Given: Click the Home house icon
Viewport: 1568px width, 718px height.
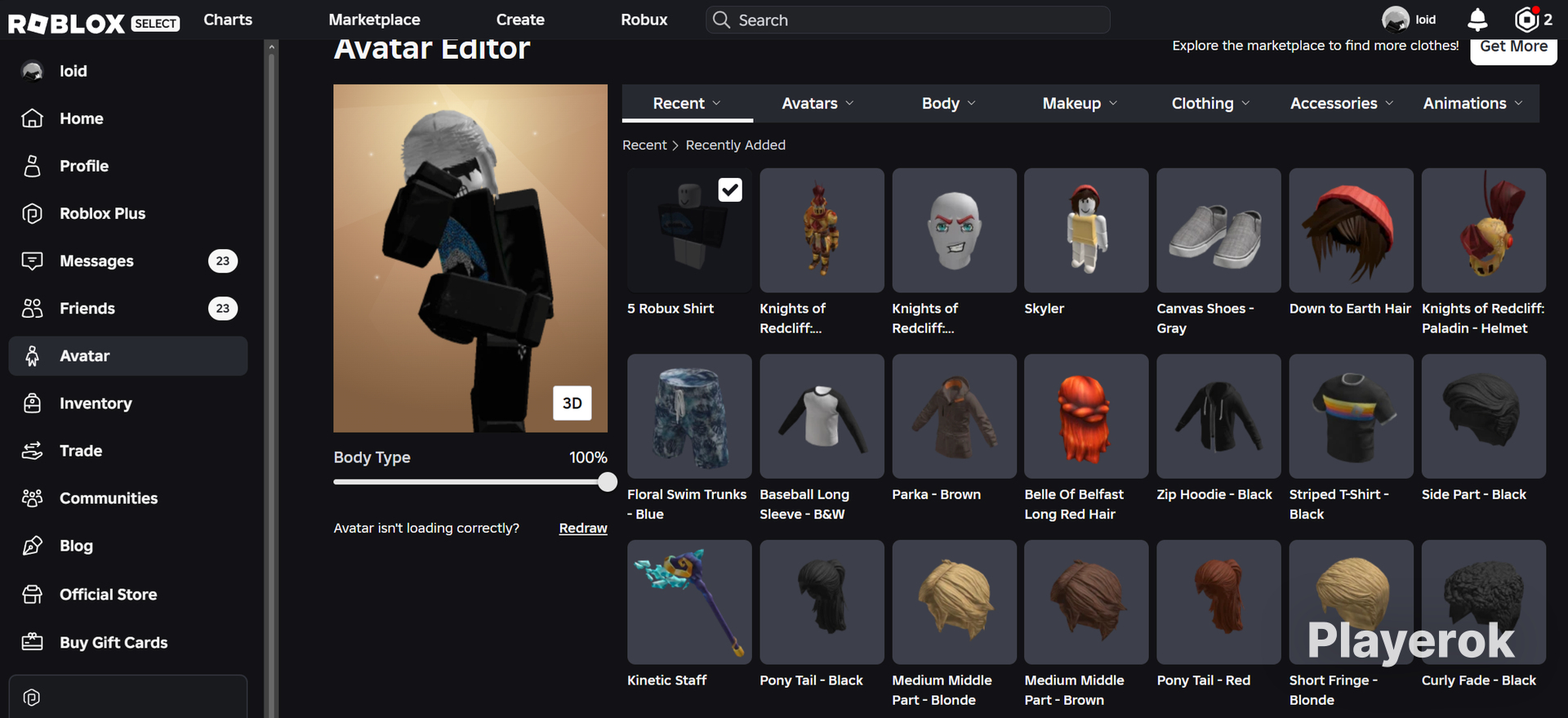Looking at the screenshot, I should [x=32, y=118].
